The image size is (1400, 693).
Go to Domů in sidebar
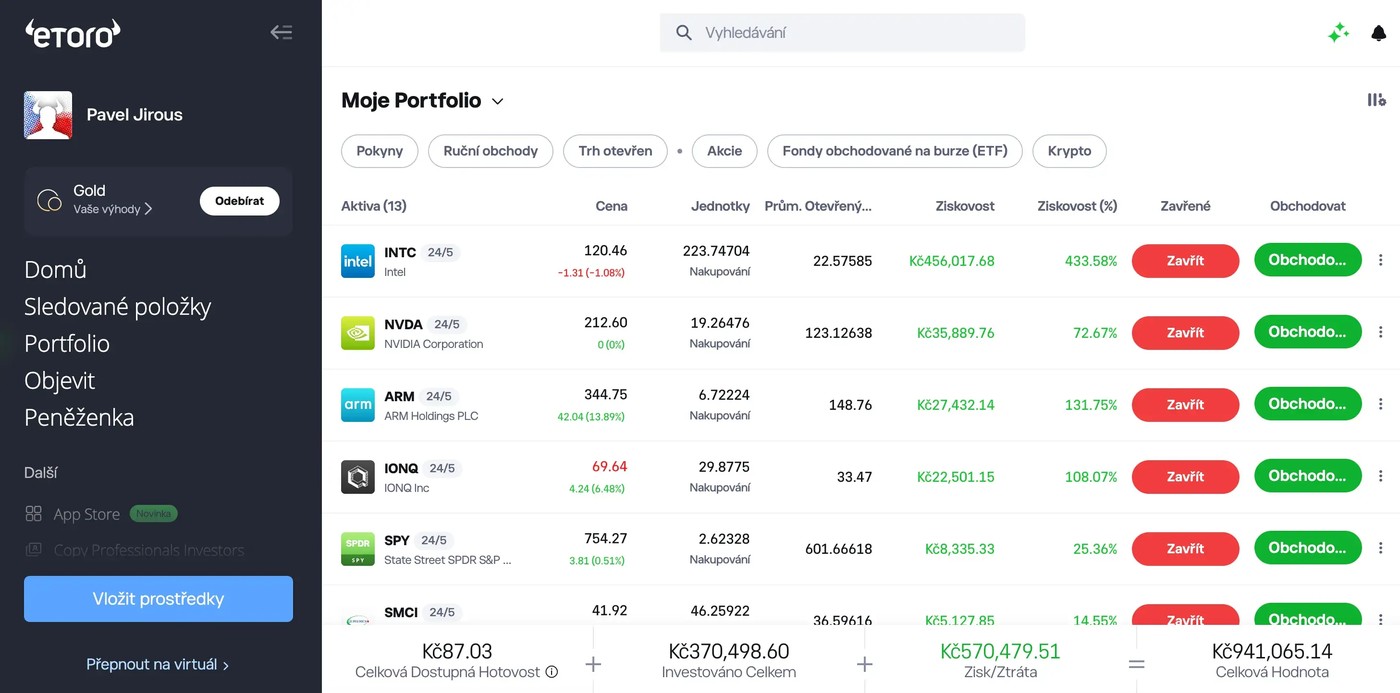coord(55,270)
